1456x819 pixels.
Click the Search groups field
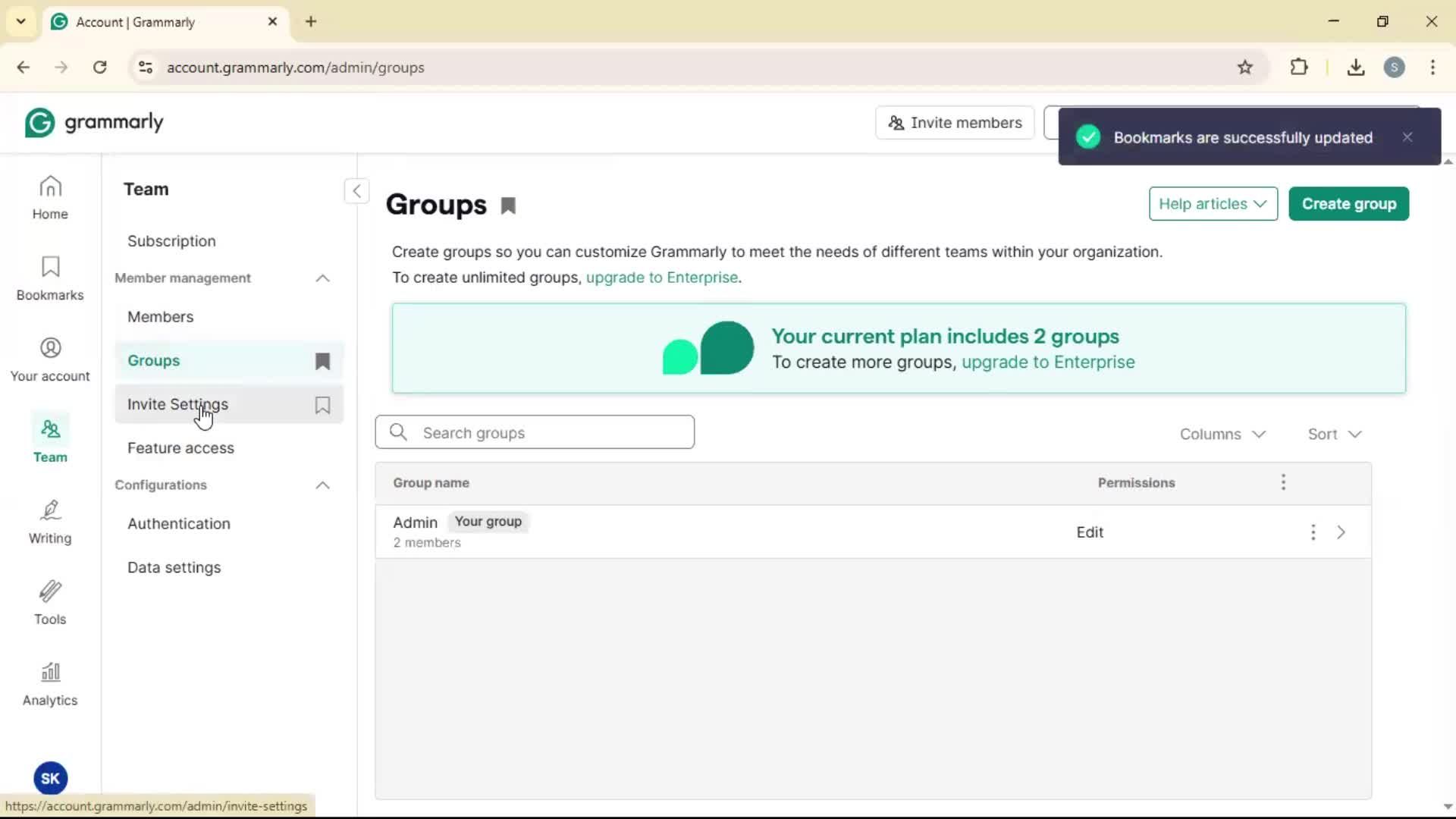coord(535,432)
